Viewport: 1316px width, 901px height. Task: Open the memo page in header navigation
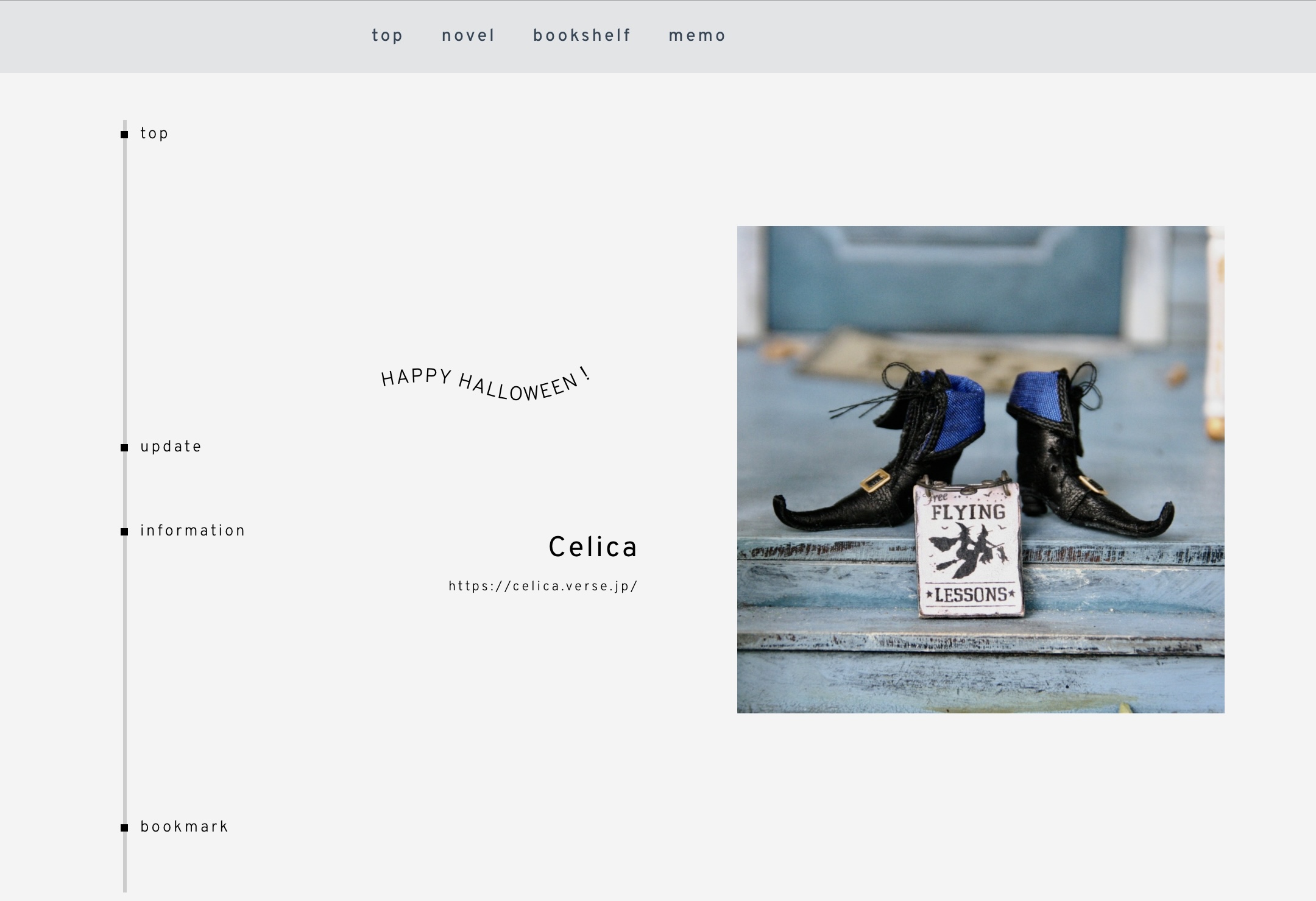point(697,36)
